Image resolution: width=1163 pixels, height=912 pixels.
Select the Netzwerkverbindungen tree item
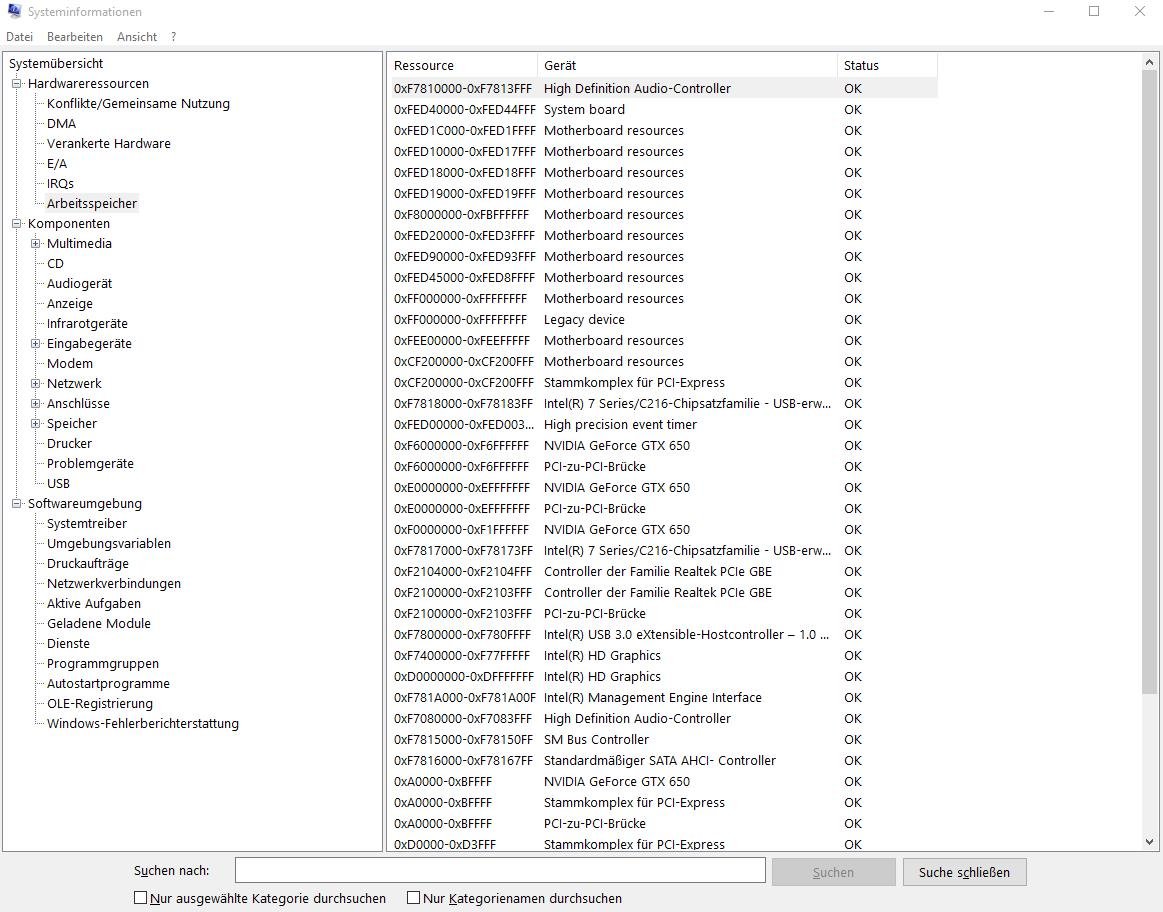114,584
